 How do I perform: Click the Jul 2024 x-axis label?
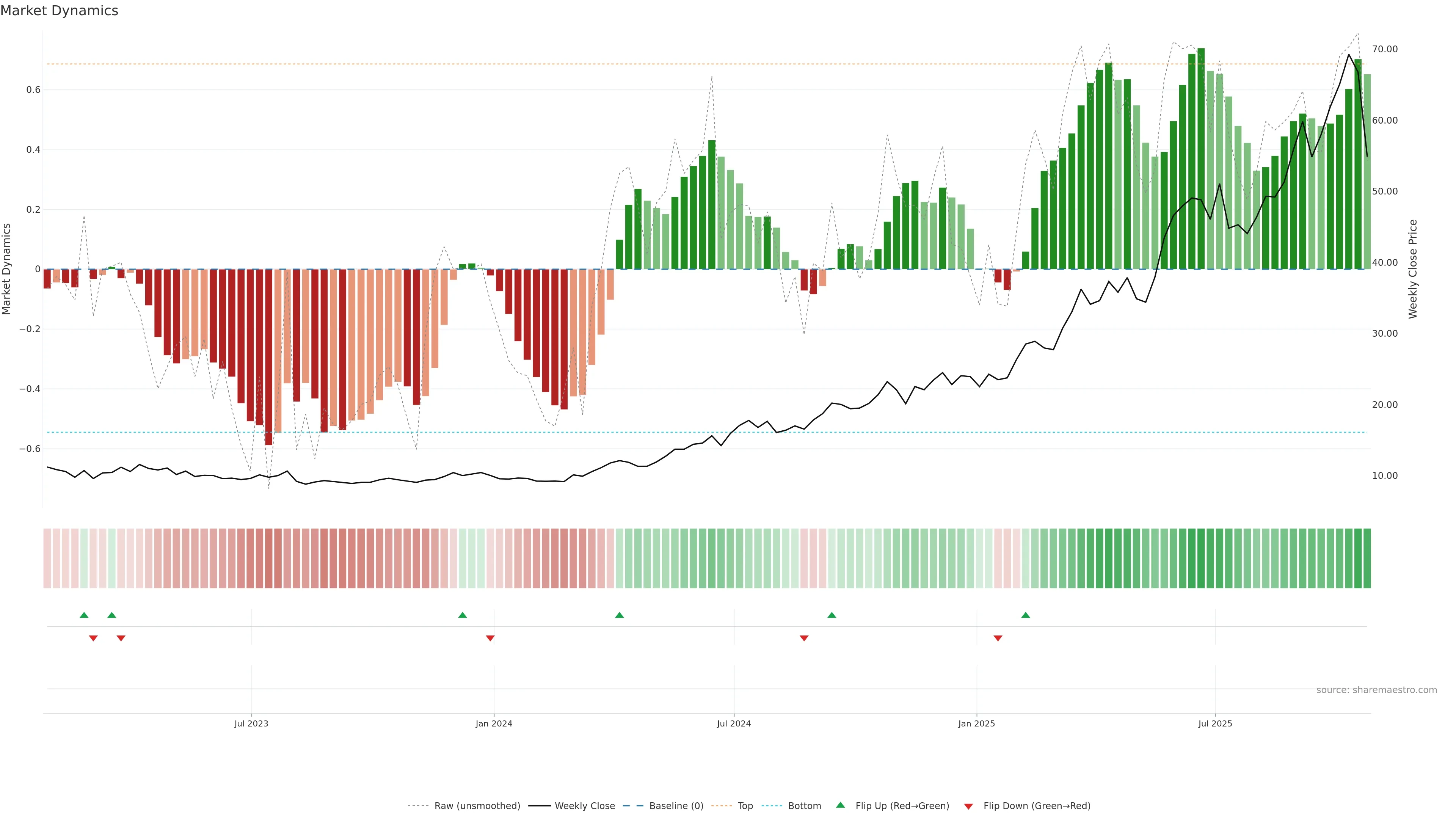(x=734, y=723)
